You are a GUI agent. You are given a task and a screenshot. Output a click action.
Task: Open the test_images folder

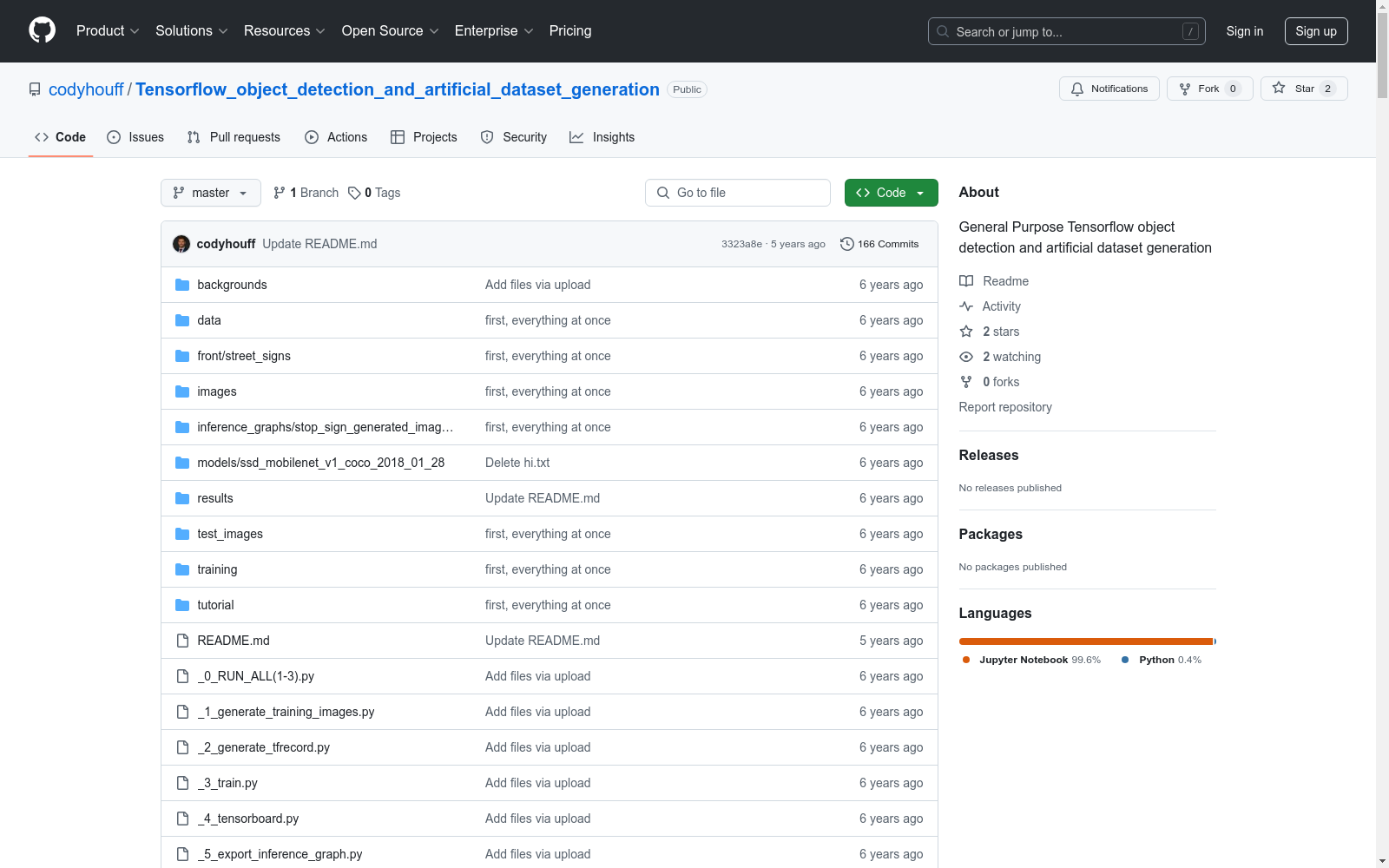click(230, 534)
